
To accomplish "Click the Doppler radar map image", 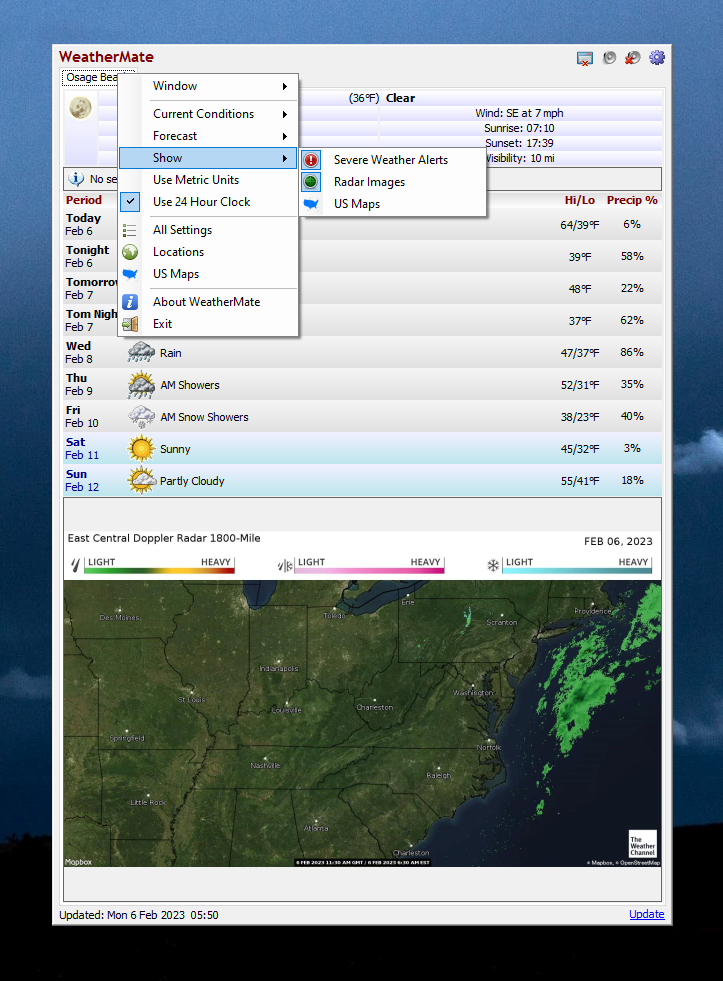I will coord(362,723).
